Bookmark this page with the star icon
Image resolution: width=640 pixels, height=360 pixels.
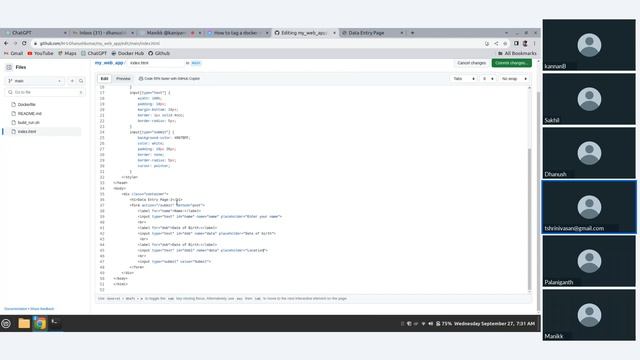click(x=505, y=43)
